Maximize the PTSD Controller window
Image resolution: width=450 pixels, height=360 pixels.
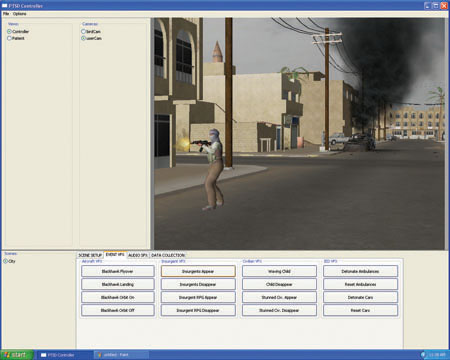pos(436,6)
